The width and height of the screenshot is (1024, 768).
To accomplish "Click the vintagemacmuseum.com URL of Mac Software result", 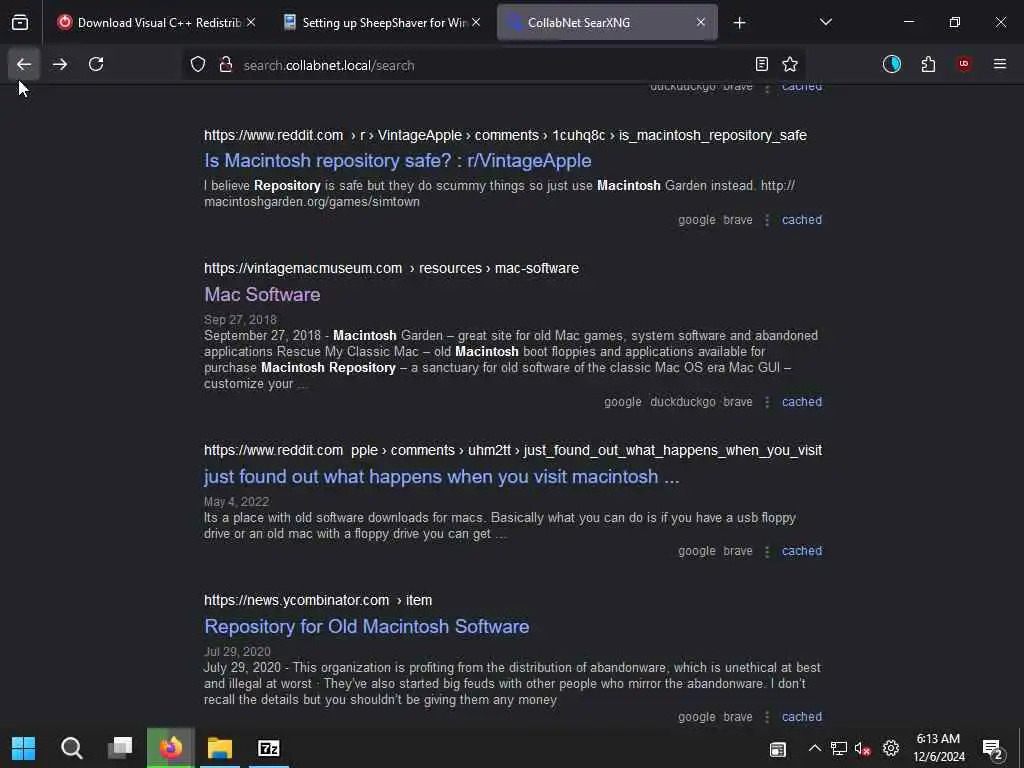I will (391, 268).
